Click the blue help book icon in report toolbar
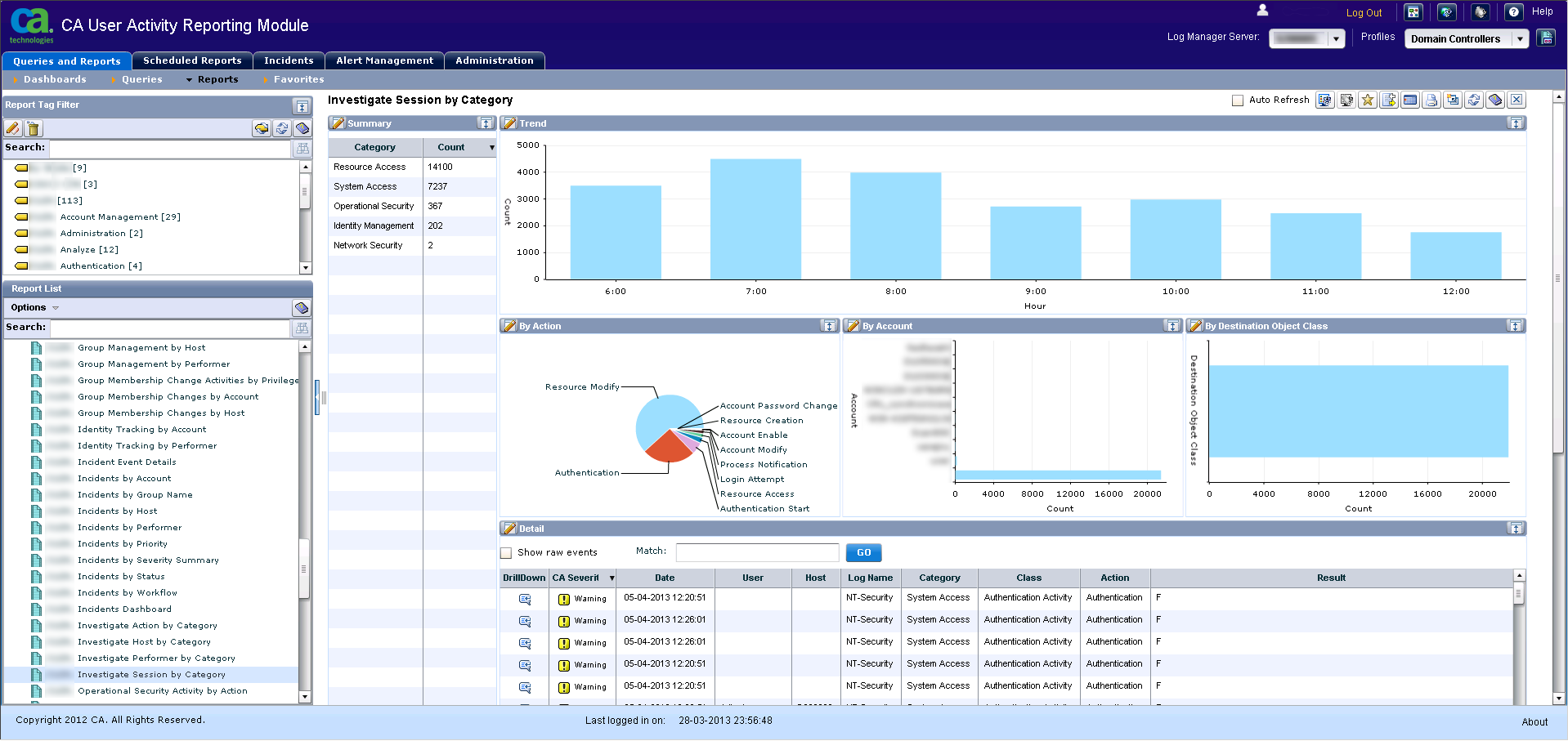Screen dimensions: 1568x741 [x=1495, y=100]
